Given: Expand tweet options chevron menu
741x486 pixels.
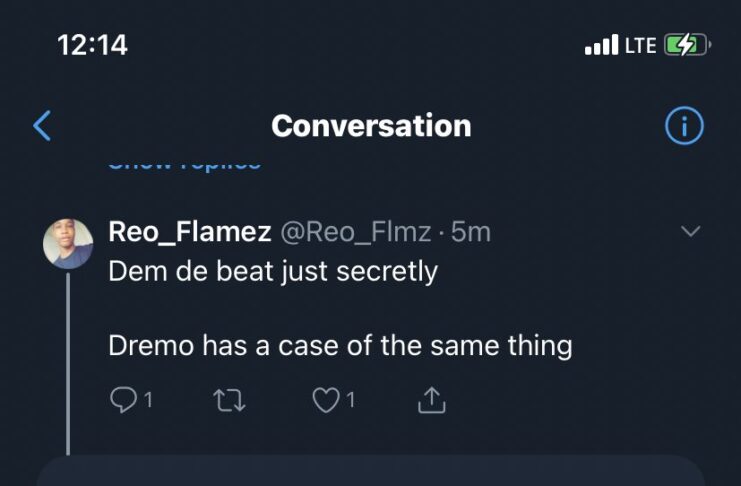Looking at the screenshot, I should (690, 232).
